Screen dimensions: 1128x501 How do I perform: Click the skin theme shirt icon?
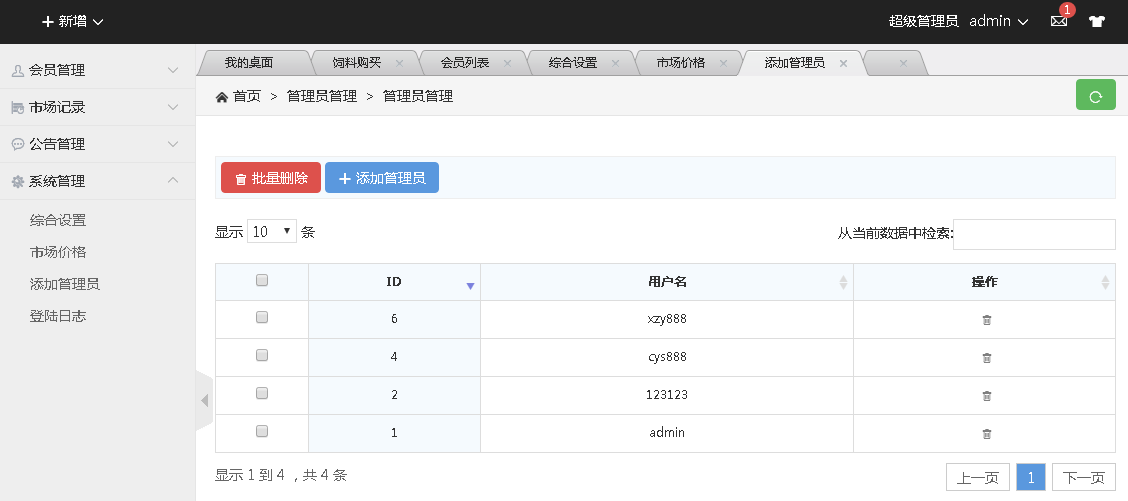tap(1097, 21)
